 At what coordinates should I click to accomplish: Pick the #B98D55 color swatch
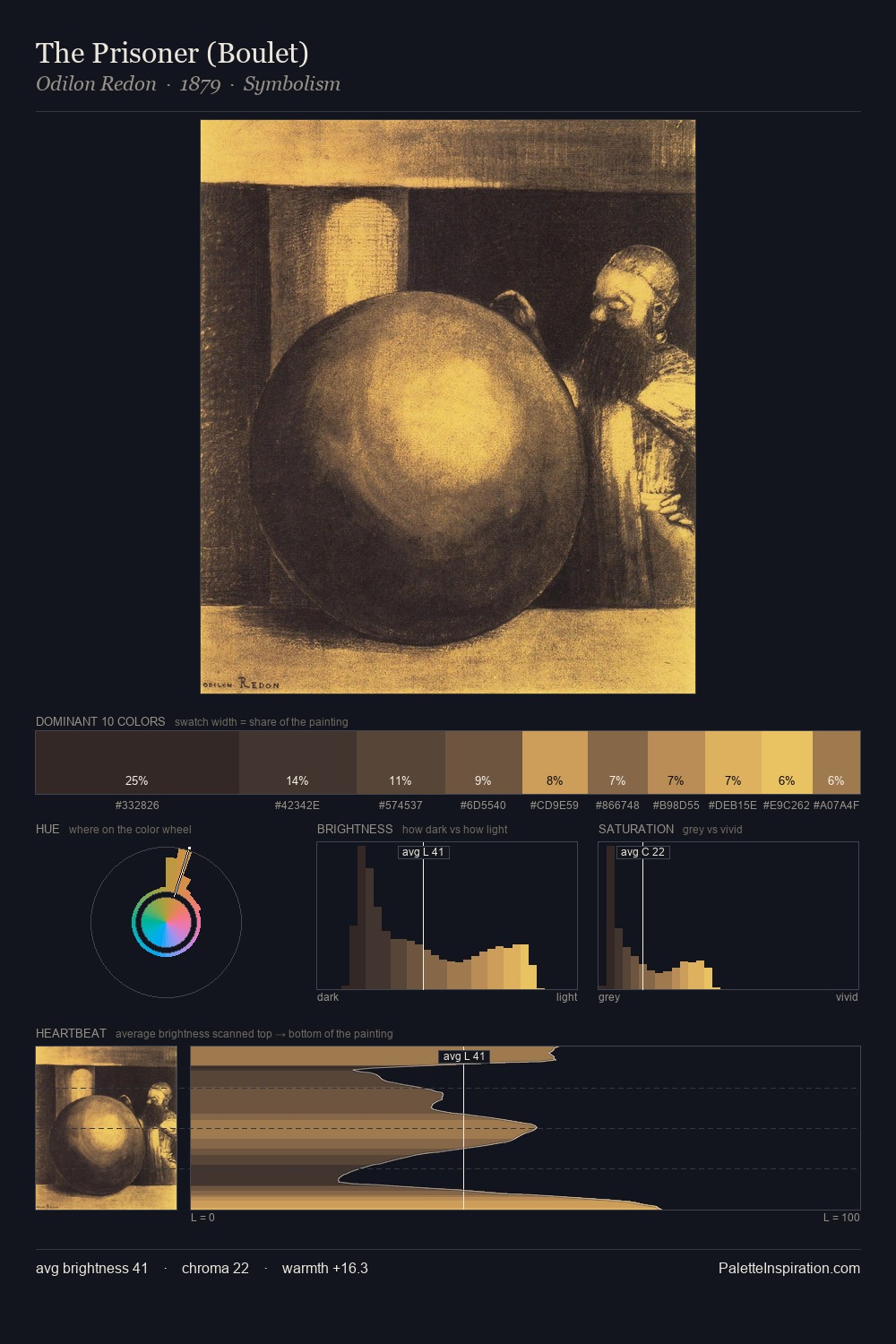[676, 762]
